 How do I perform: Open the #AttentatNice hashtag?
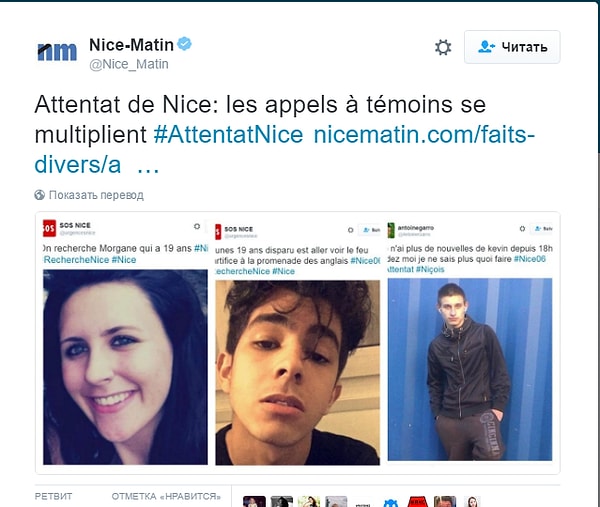pyautogui.click(x=228, y=134)
